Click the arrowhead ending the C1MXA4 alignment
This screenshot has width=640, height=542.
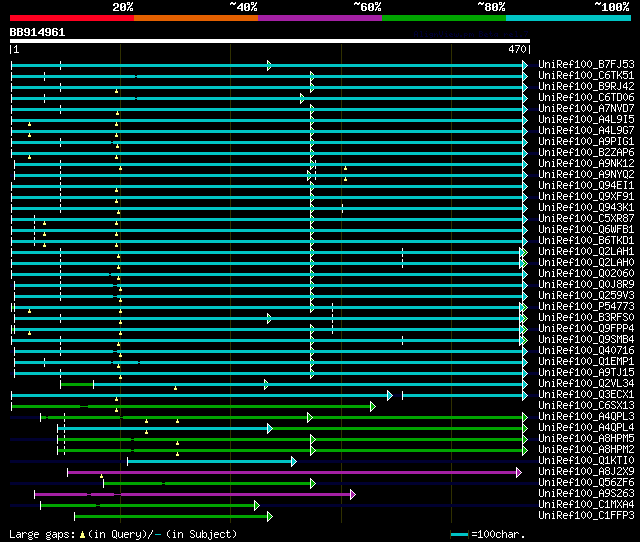(257, 506)
